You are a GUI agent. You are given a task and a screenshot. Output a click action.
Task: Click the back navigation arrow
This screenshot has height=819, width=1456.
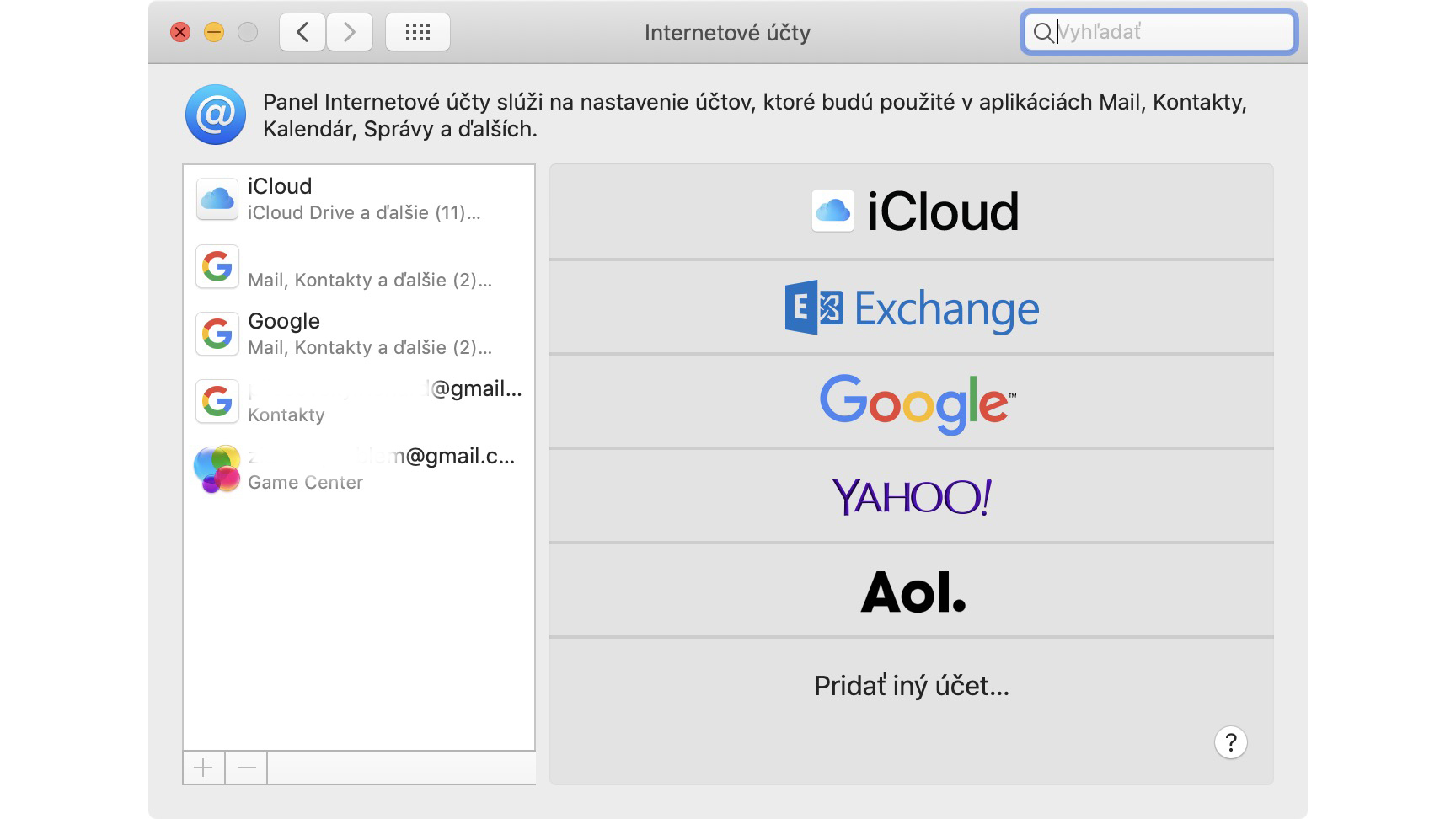coord(302,32)
